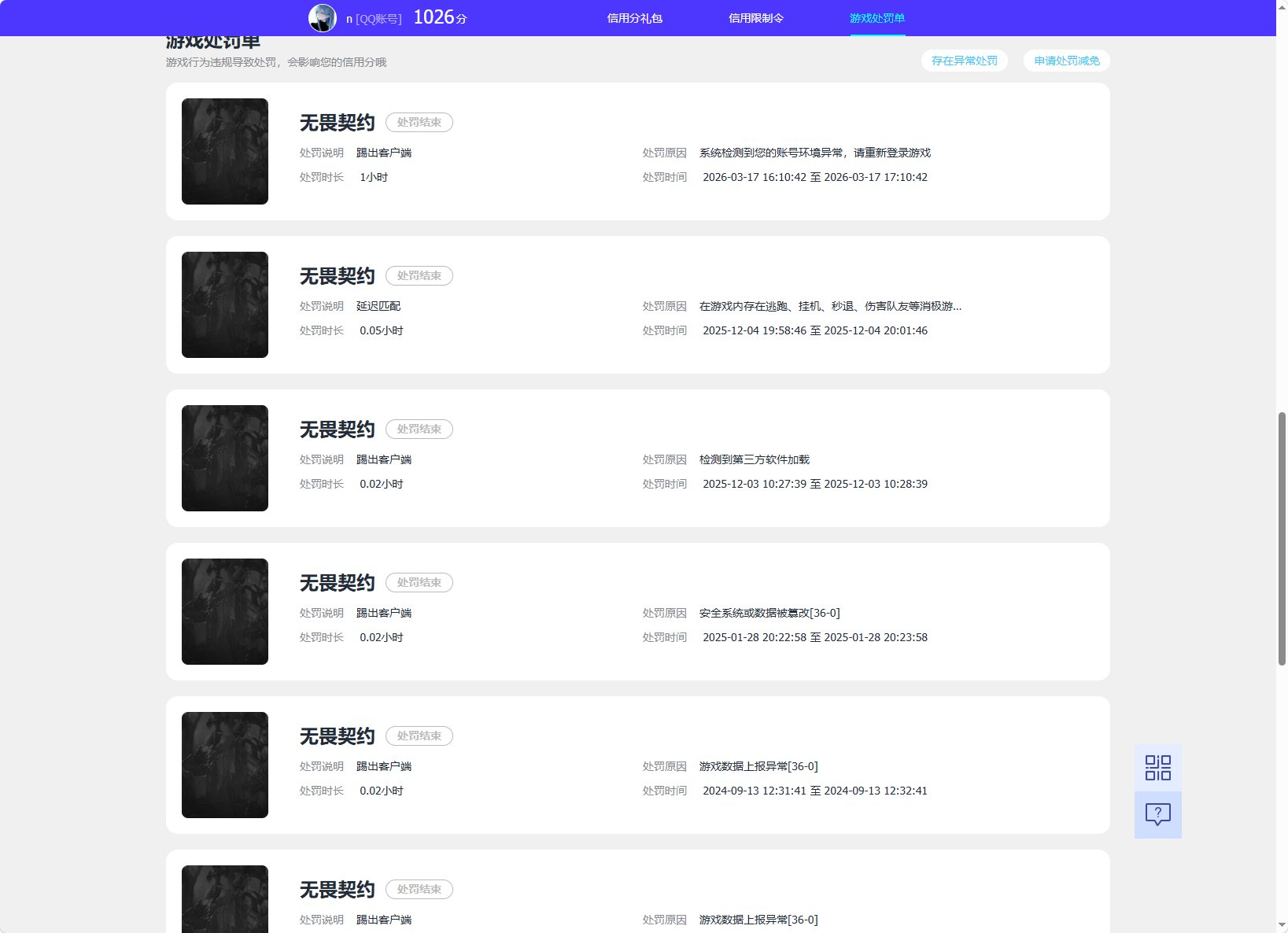Click 处罚结束 badge on 2025-01-28 record

[x=419, y=582]
